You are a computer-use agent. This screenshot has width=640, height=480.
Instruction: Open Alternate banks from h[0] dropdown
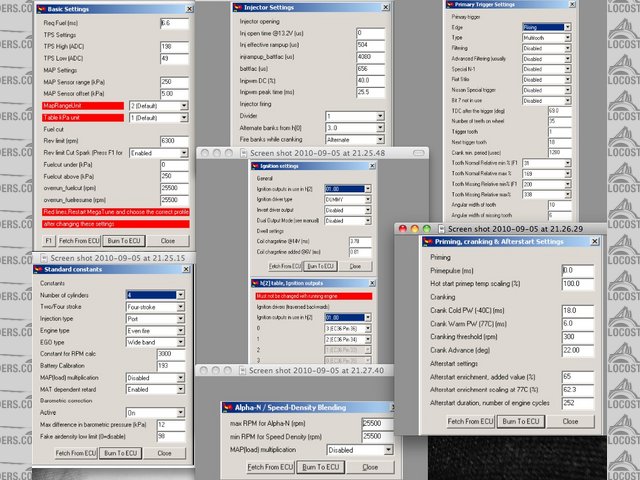point(380,128)
